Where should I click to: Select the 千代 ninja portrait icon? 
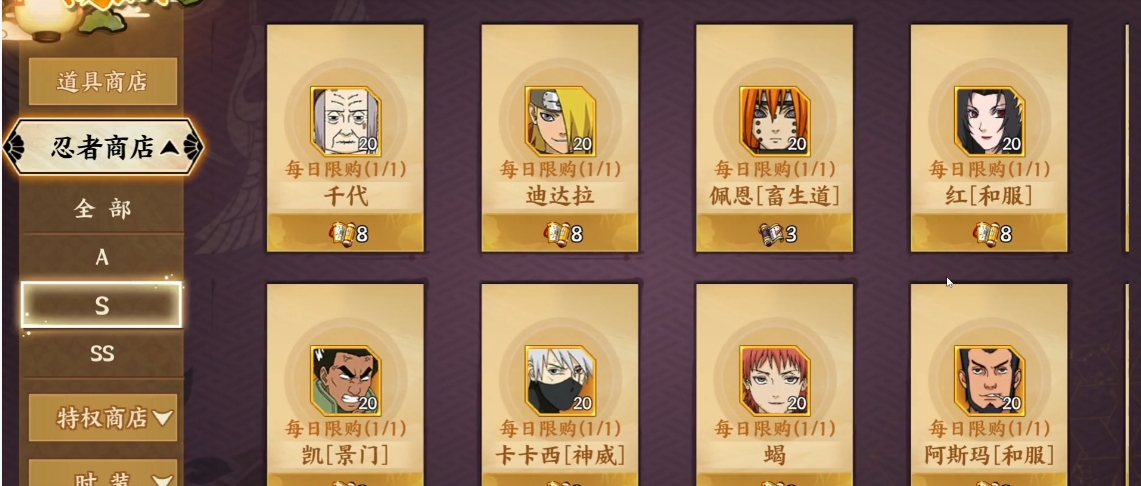346,121
